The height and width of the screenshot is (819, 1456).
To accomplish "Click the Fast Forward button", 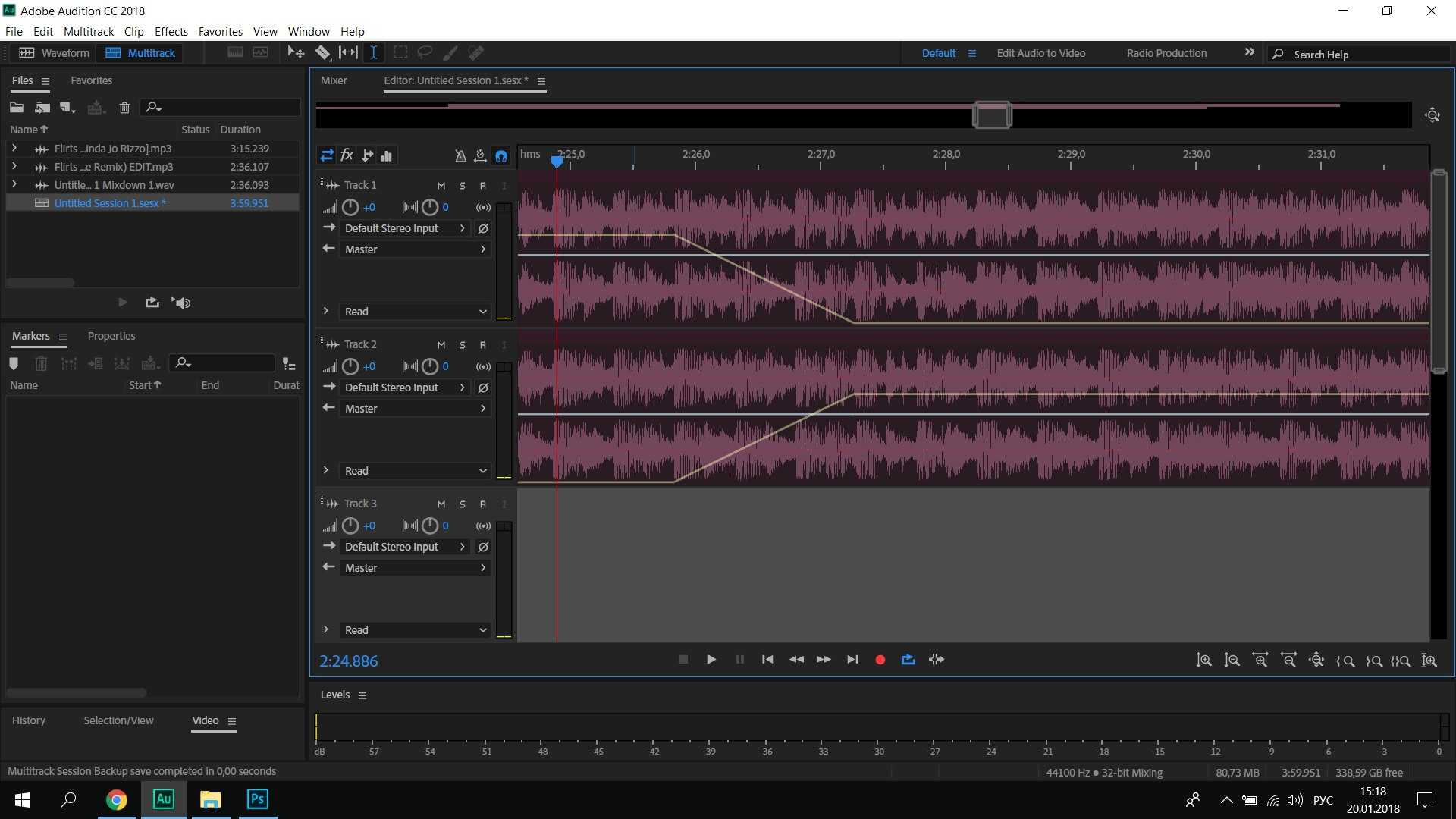I will (x=824, y=660).
